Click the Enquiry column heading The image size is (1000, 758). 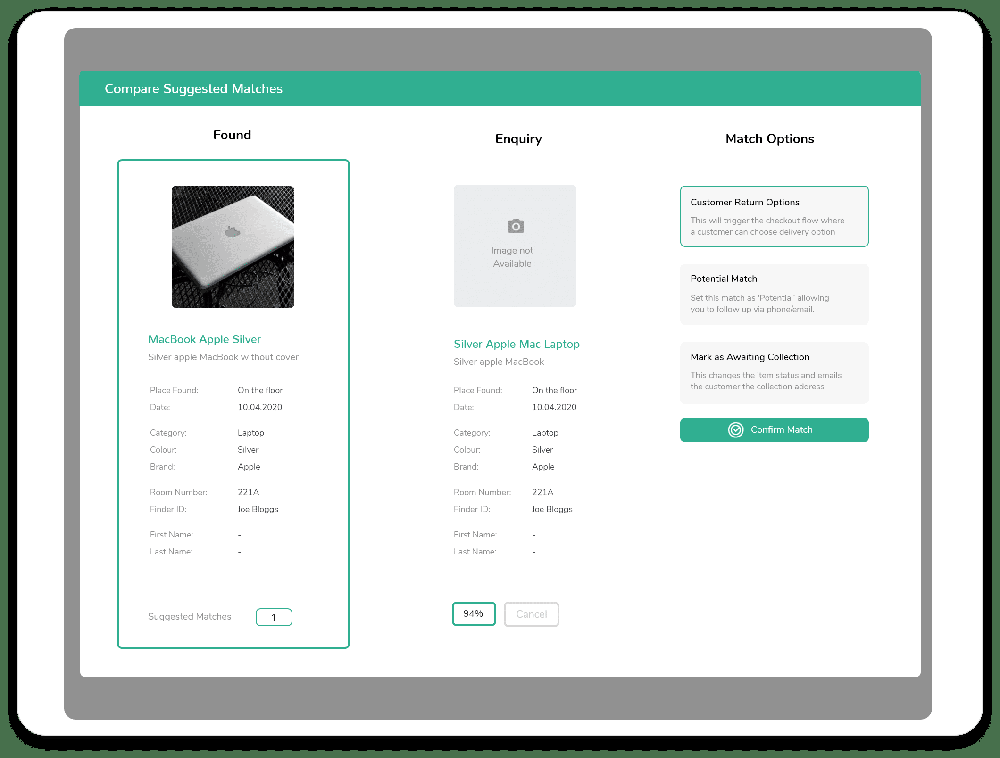click(x=518, y=139)
